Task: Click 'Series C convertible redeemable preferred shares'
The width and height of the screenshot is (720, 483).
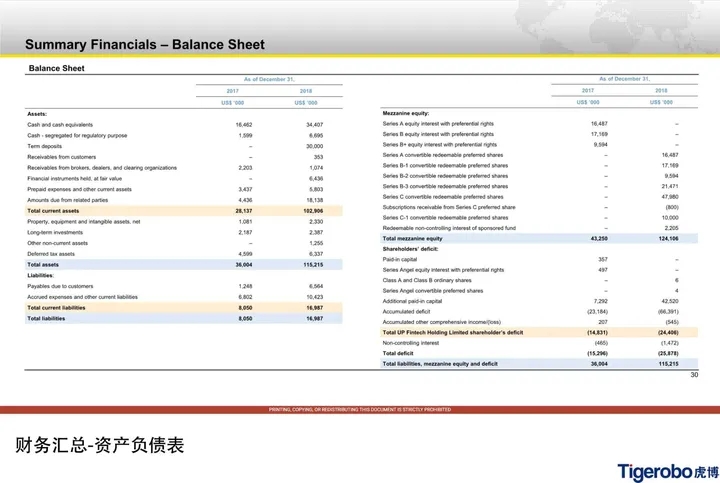Action: click(x=443, y=197)
